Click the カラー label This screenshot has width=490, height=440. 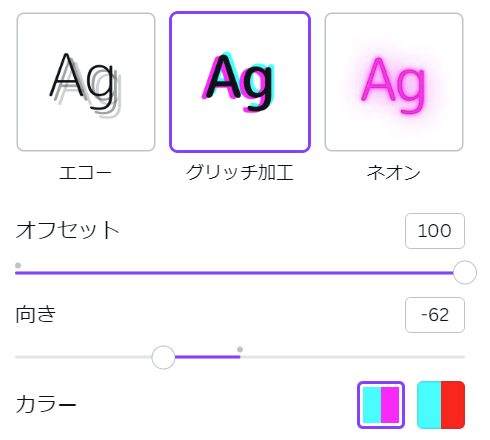point(46,404)
